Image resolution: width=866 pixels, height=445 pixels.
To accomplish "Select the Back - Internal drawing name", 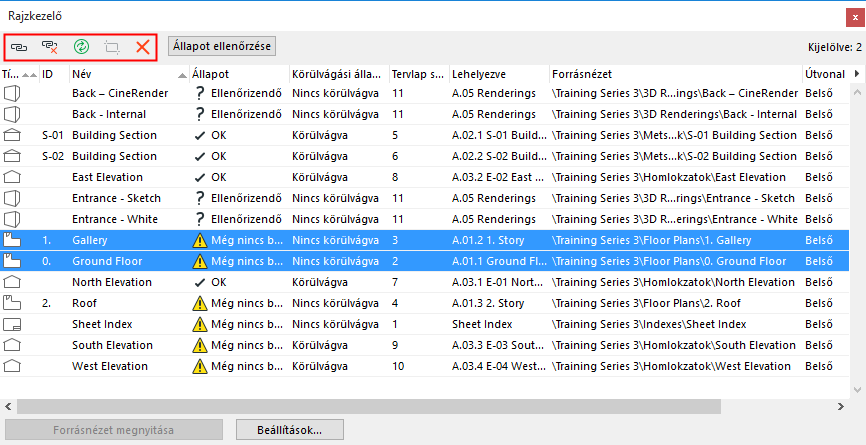I will 109,114.
